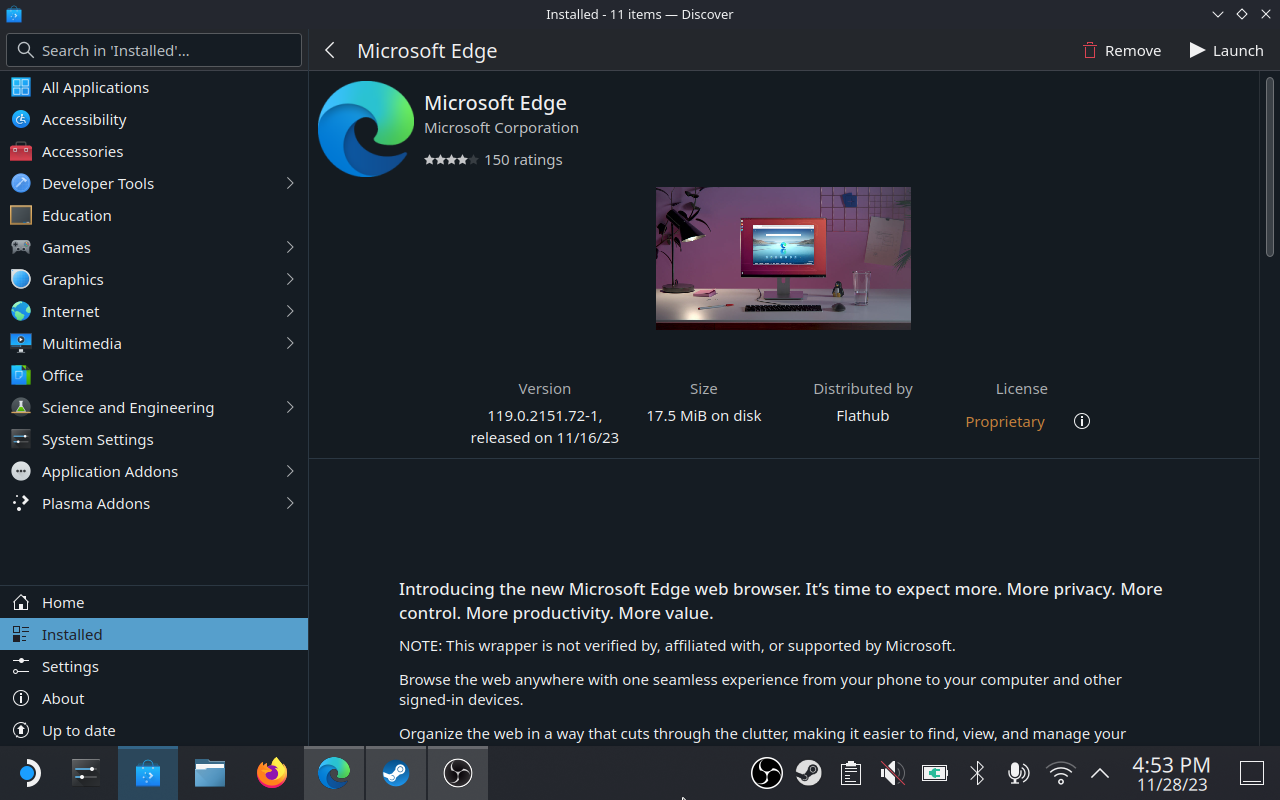Show hidden tray icons arrow

point(1100,773)
